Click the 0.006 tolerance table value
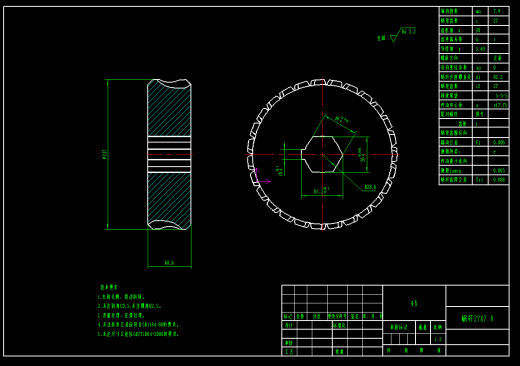This screenshot has height=366, width=520. point(499,142)
